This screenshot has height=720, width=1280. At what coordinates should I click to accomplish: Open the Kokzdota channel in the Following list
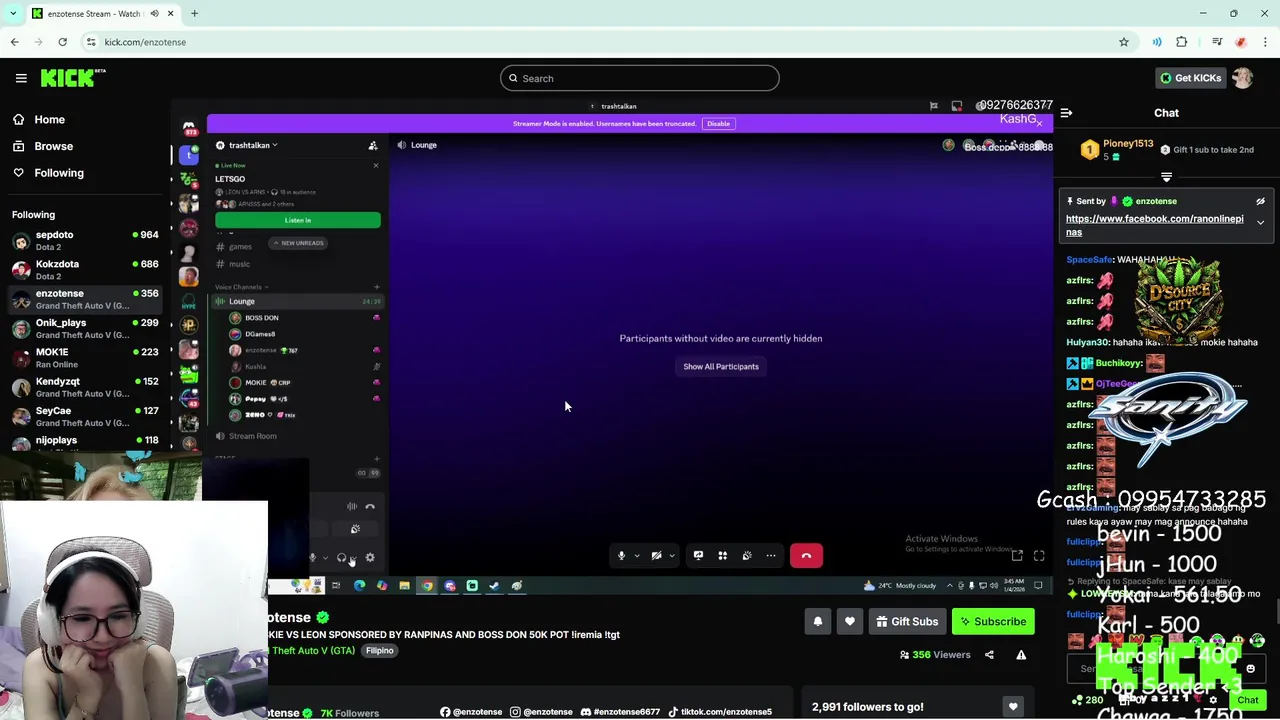85,269
